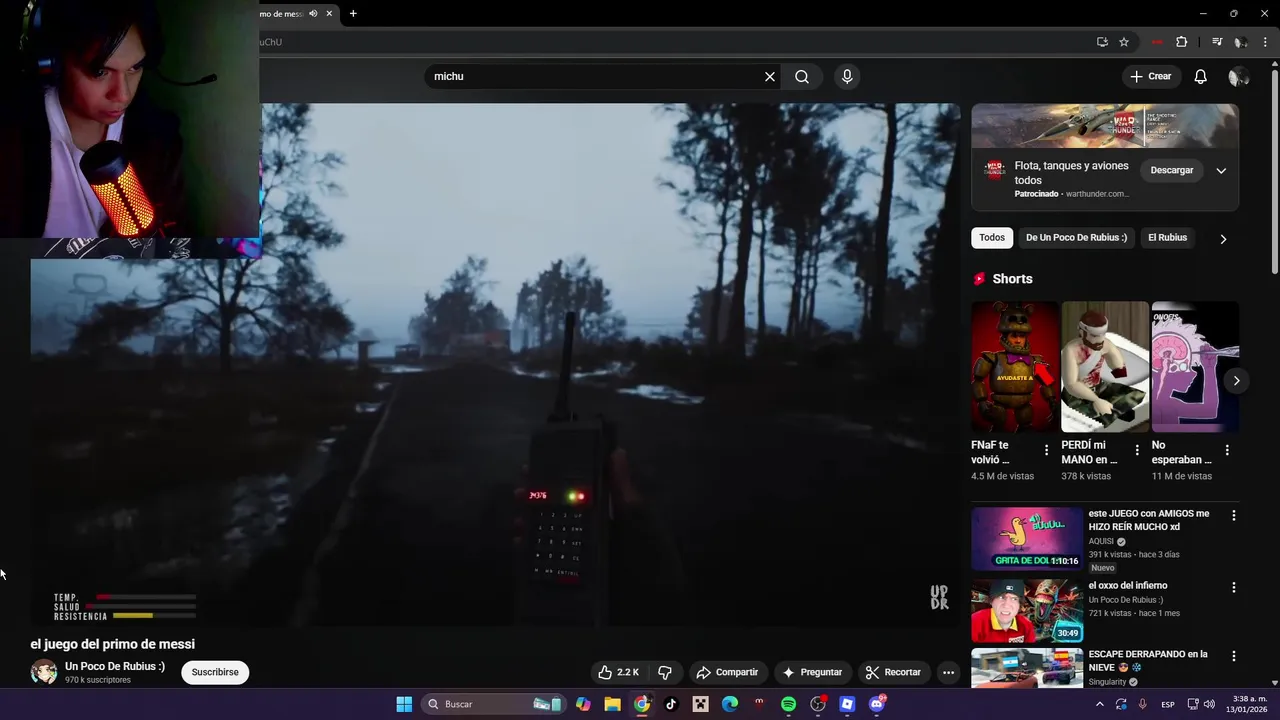Open the 'No esperaban' short thumbnail
1280x720 pixels.
tap(1195, 367)
